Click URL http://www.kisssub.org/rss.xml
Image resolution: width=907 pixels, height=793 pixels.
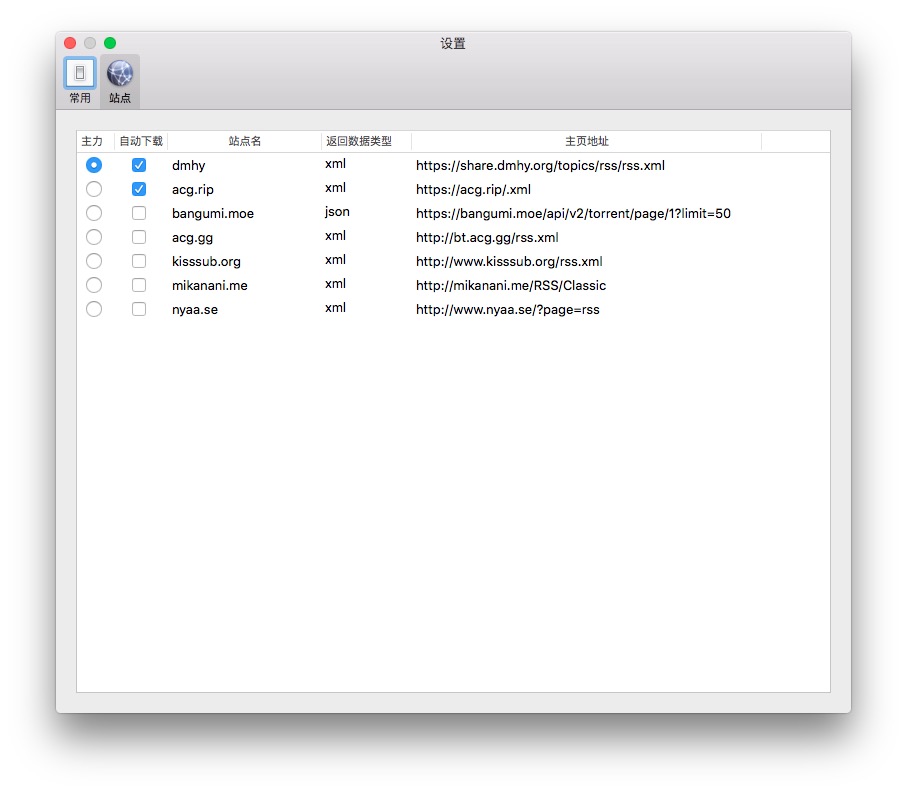click(509, 262)
